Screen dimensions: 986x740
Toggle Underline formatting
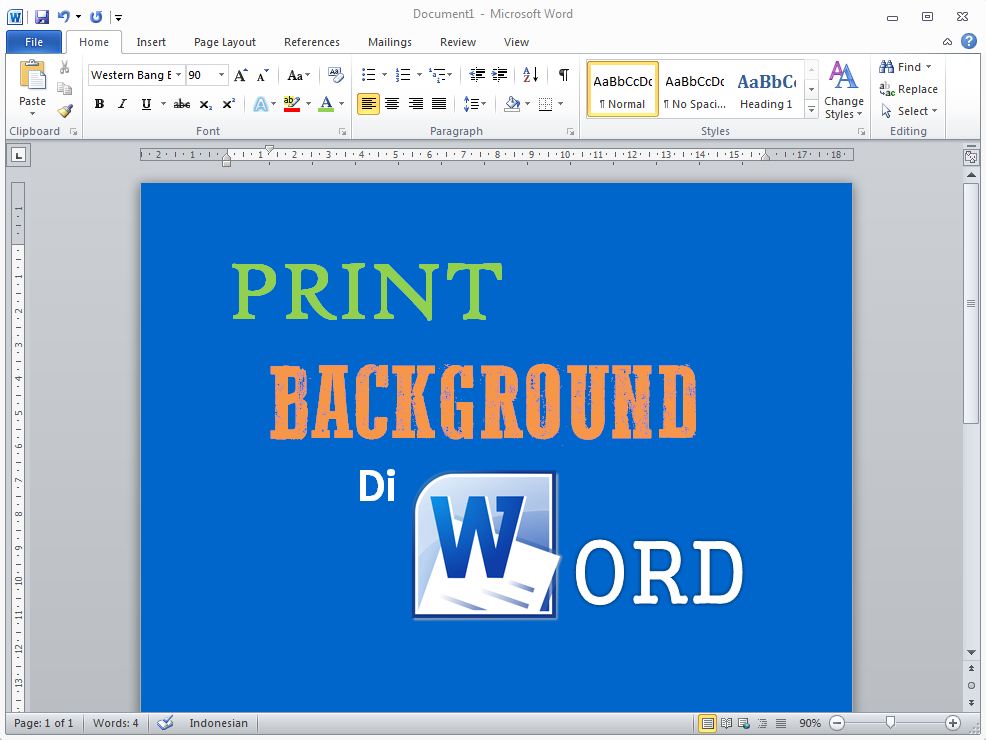[x=146, y=104]
